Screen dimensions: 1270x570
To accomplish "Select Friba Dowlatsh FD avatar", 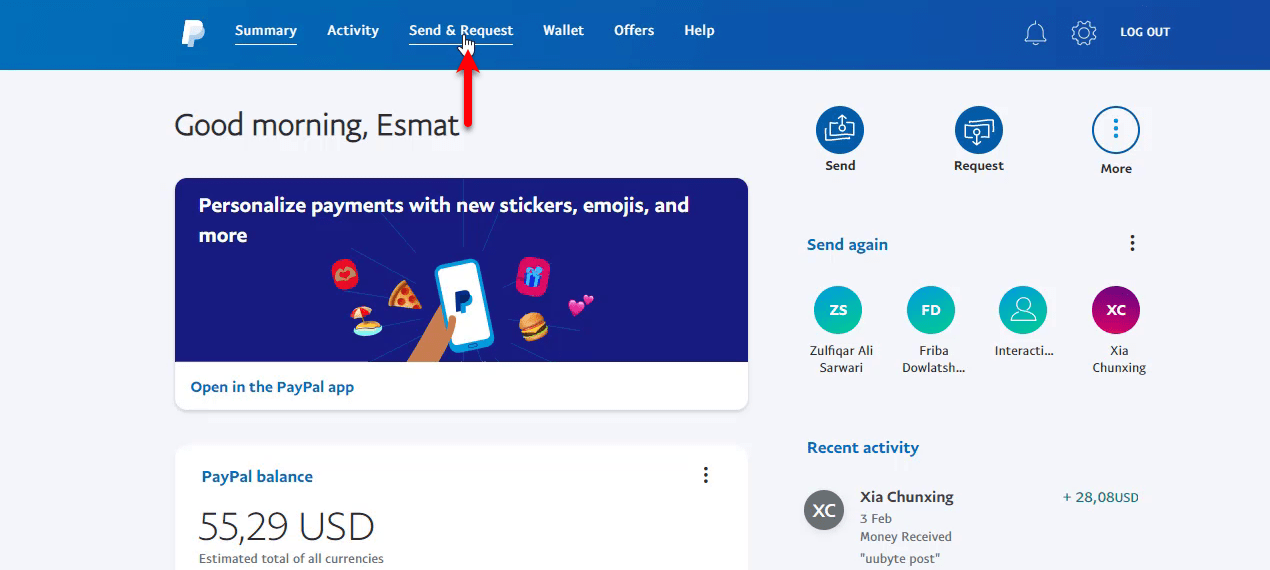I will point(931,310).
